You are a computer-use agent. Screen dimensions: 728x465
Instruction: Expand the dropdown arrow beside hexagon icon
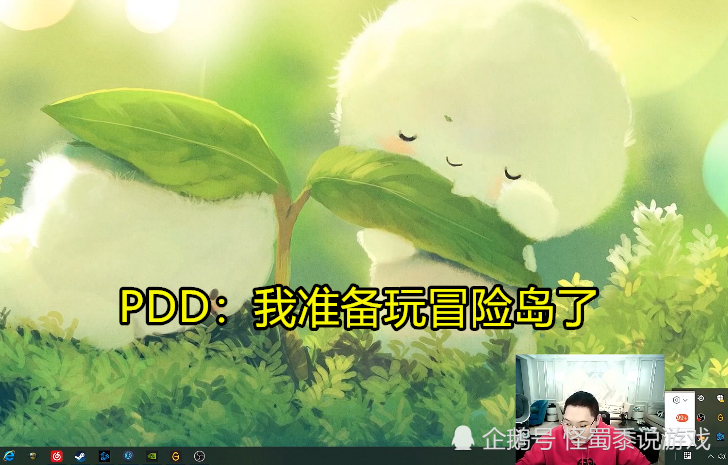(x=685, y=399)
